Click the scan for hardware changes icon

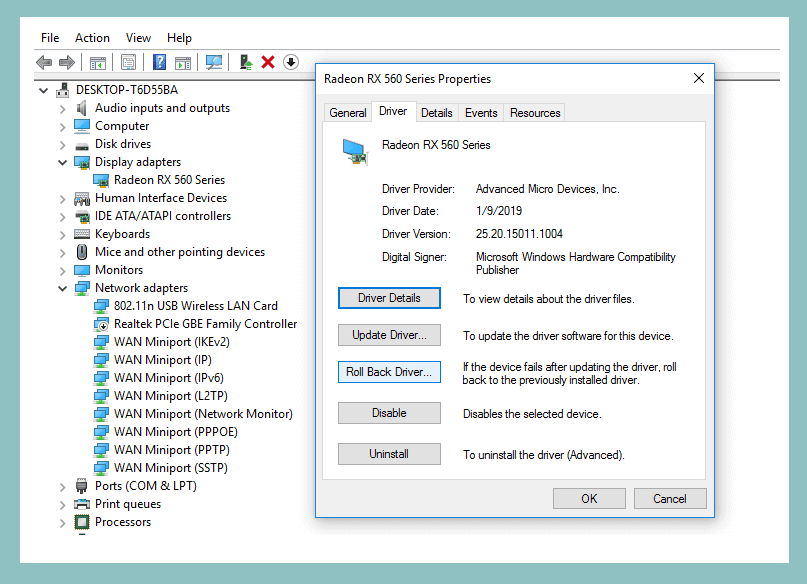(214, 62)
